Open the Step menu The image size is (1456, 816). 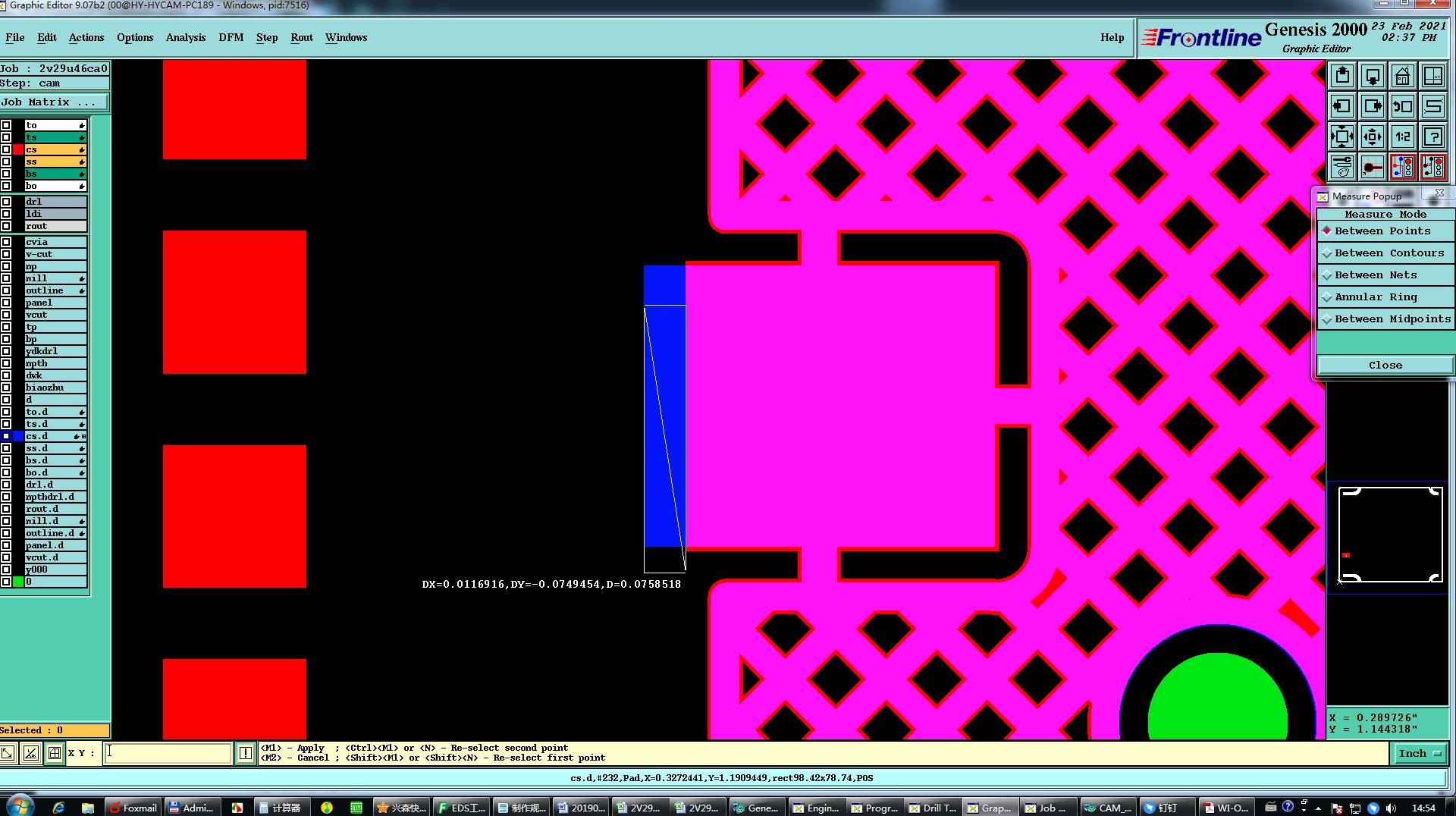(267, 37)
